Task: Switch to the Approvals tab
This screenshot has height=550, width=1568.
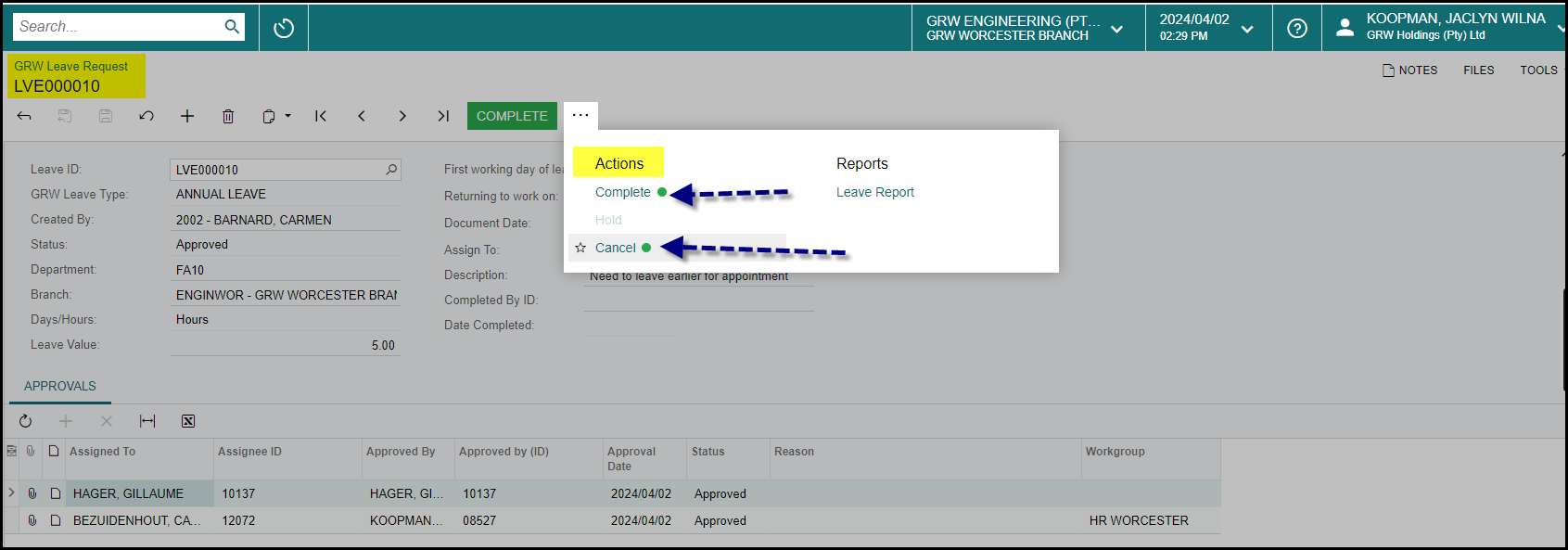Action: (x=60, y=386)
